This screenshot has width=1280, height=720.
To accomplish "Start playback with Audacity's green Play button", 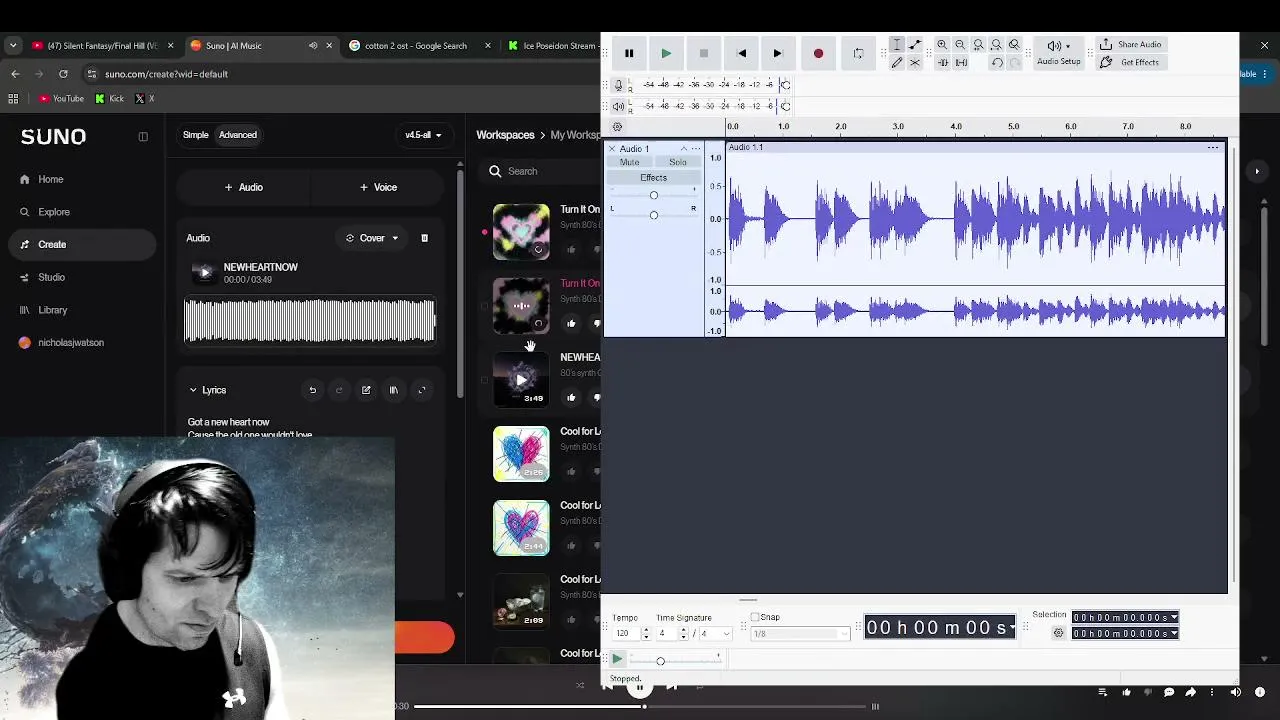I will point(666,53).
